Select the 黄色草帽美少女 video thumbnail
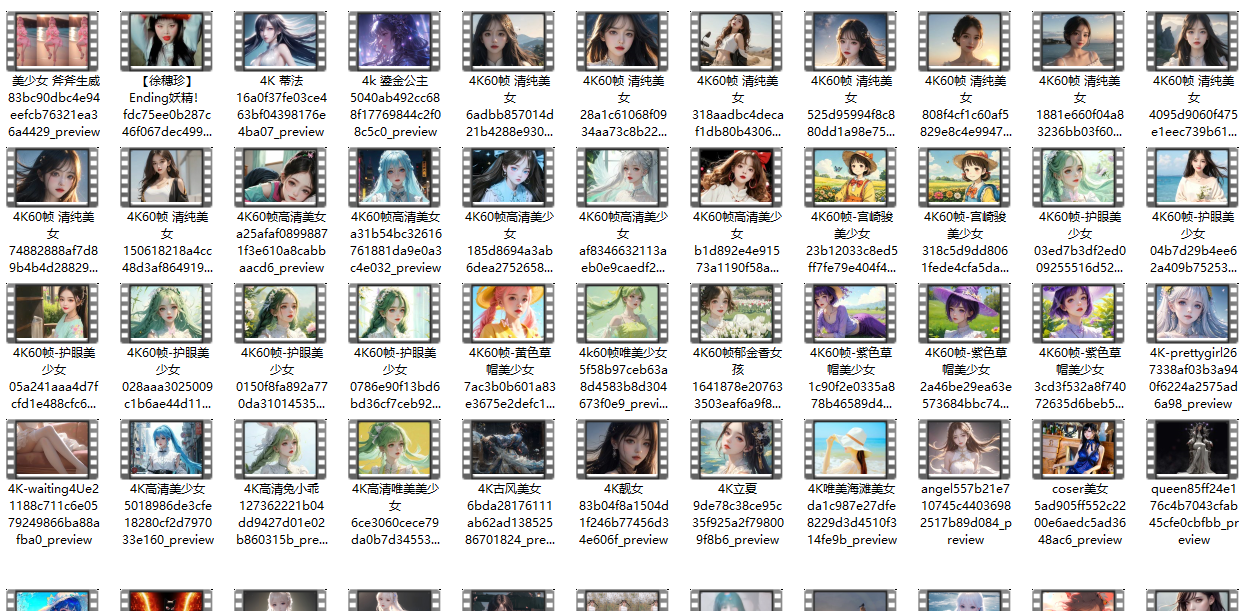 [510, 312]
